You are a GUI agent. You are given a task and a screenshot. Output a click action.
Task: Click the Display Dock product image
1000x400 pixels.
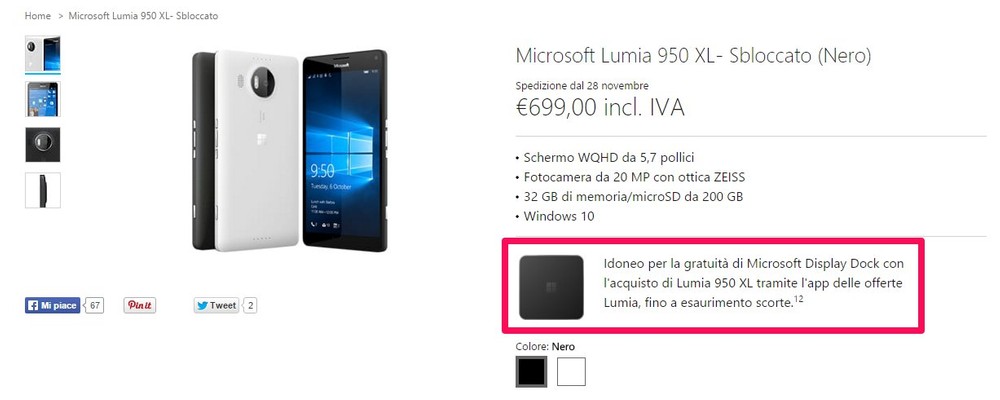(551, 287)
